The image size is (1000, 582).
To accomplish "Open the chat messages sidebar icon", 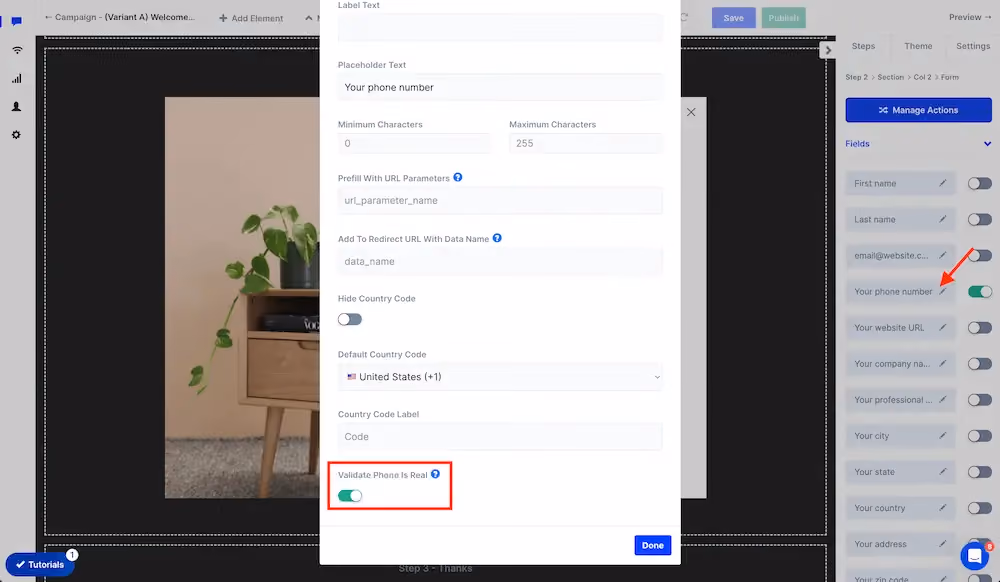I will [x=17, y=21].
